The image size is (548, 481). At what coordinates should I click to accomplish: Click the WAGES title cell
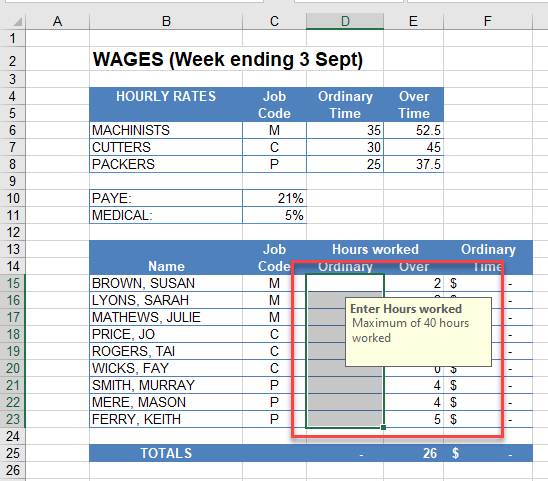(228, 59)
